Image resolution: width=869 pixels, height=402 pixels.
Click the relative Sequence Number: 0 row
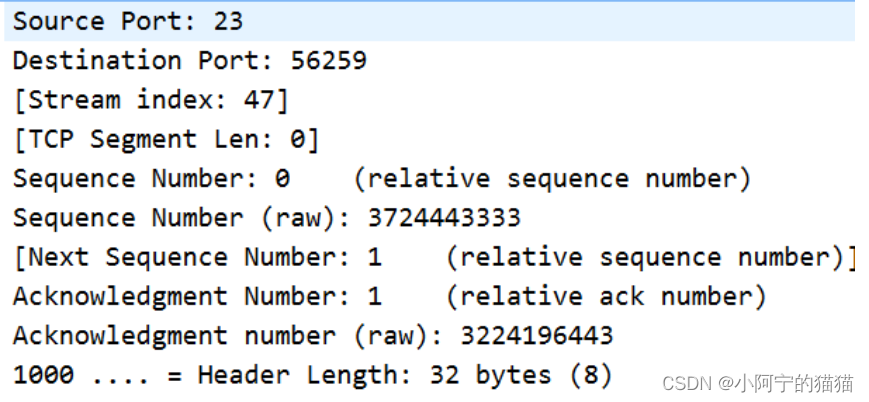(x=430, y=179)
